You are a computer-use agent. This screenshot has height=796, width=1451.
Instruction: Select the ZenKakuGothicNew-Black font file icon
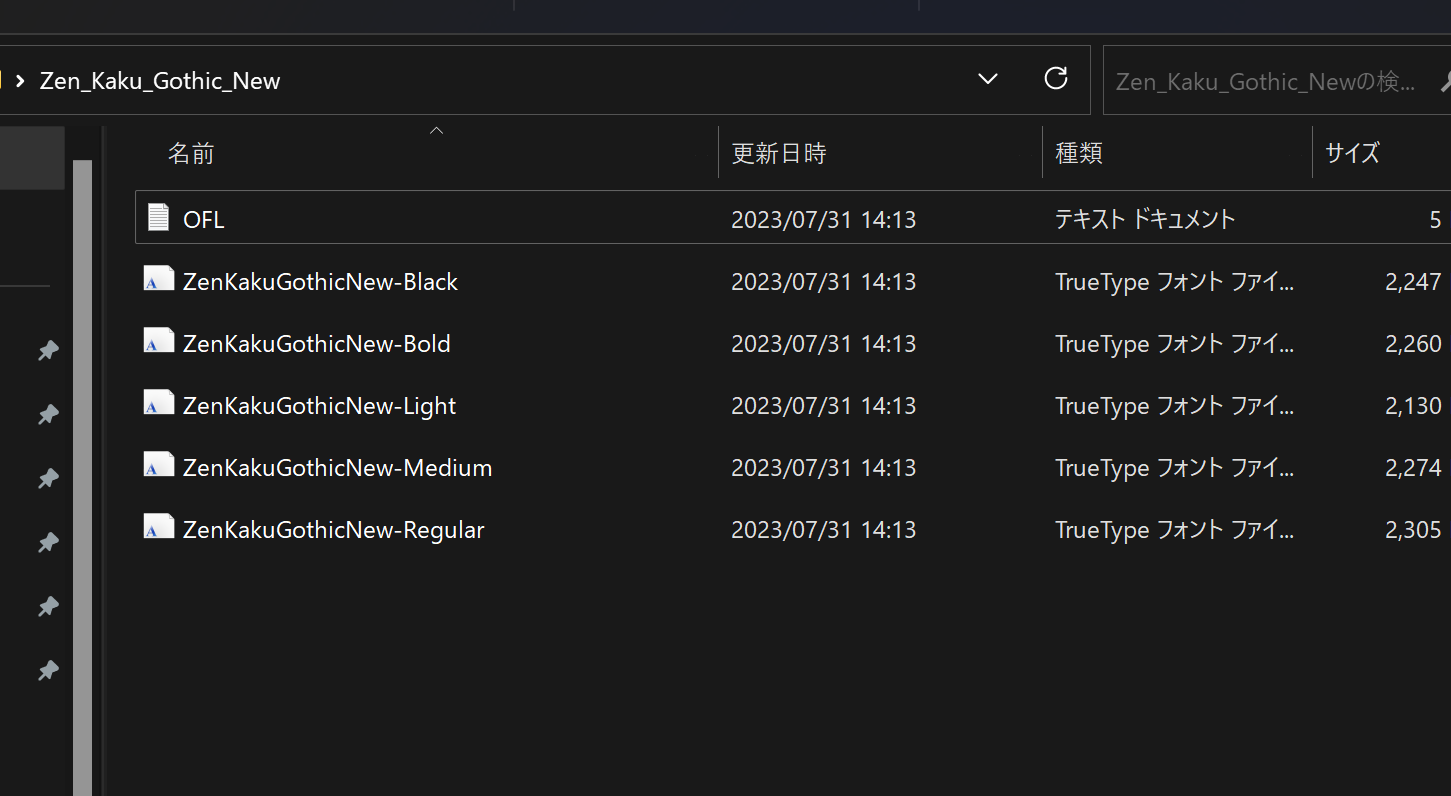coord(158,279)
